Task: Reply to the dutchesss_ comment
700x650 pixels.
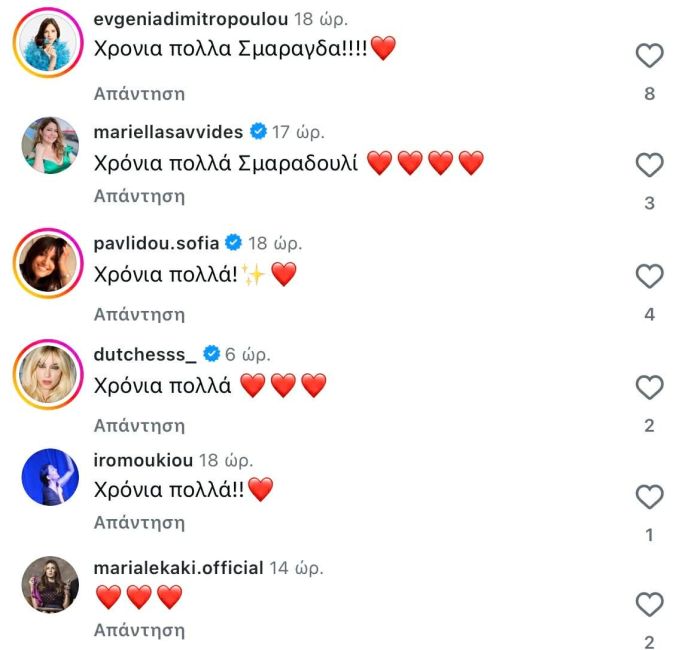Action: 139,425
